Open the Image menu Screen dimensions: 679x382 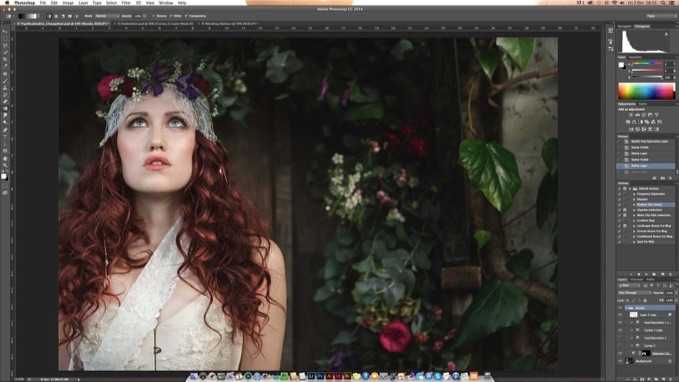click(68, 3)
